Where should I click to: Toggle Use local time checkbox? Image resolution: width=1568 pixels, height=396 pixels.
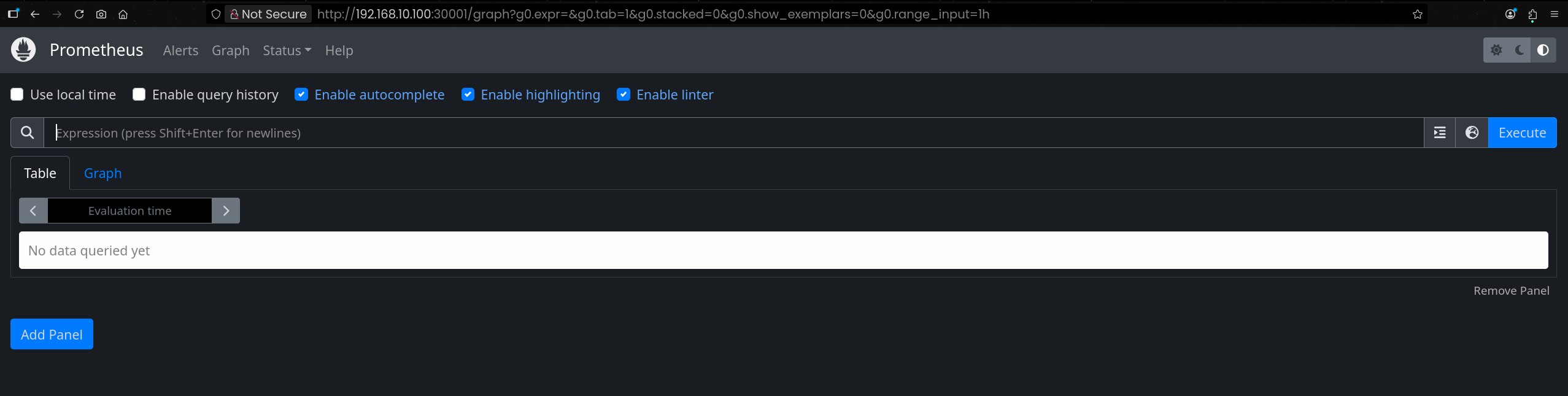pyautogui.click(x=17, y=95)
